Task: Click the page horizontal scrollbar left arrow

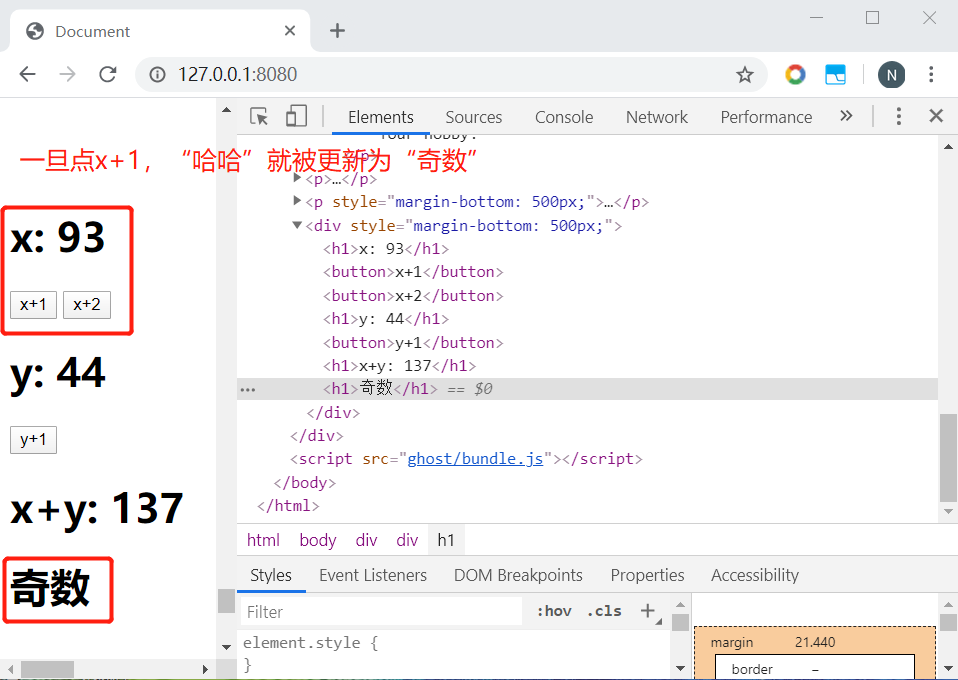Action: pyautogui.click(x=11, y=668)
